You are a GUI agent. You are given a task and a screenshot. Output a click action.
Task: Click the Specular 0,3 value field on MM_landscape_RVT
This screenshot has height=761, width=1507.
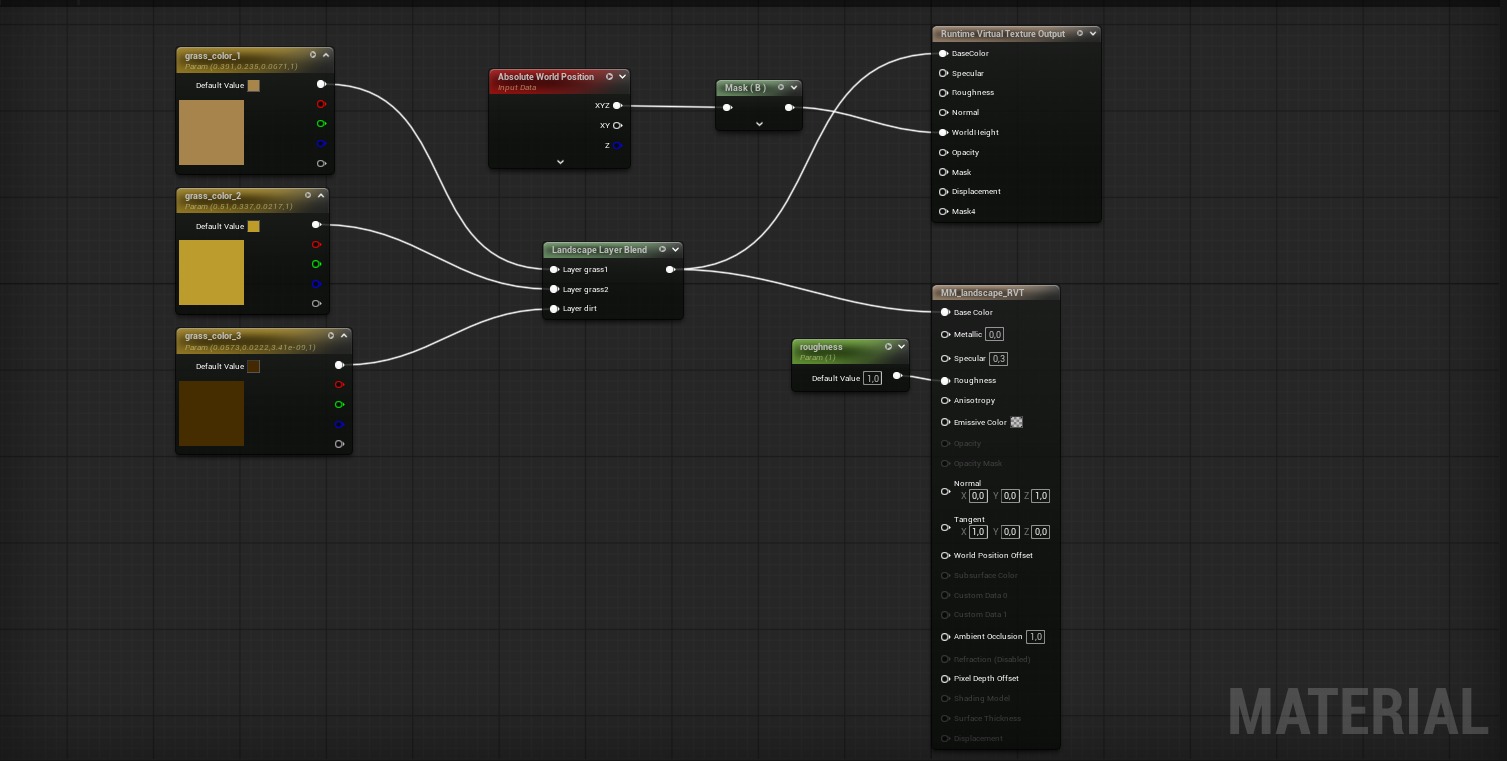[x=999, y=359]
